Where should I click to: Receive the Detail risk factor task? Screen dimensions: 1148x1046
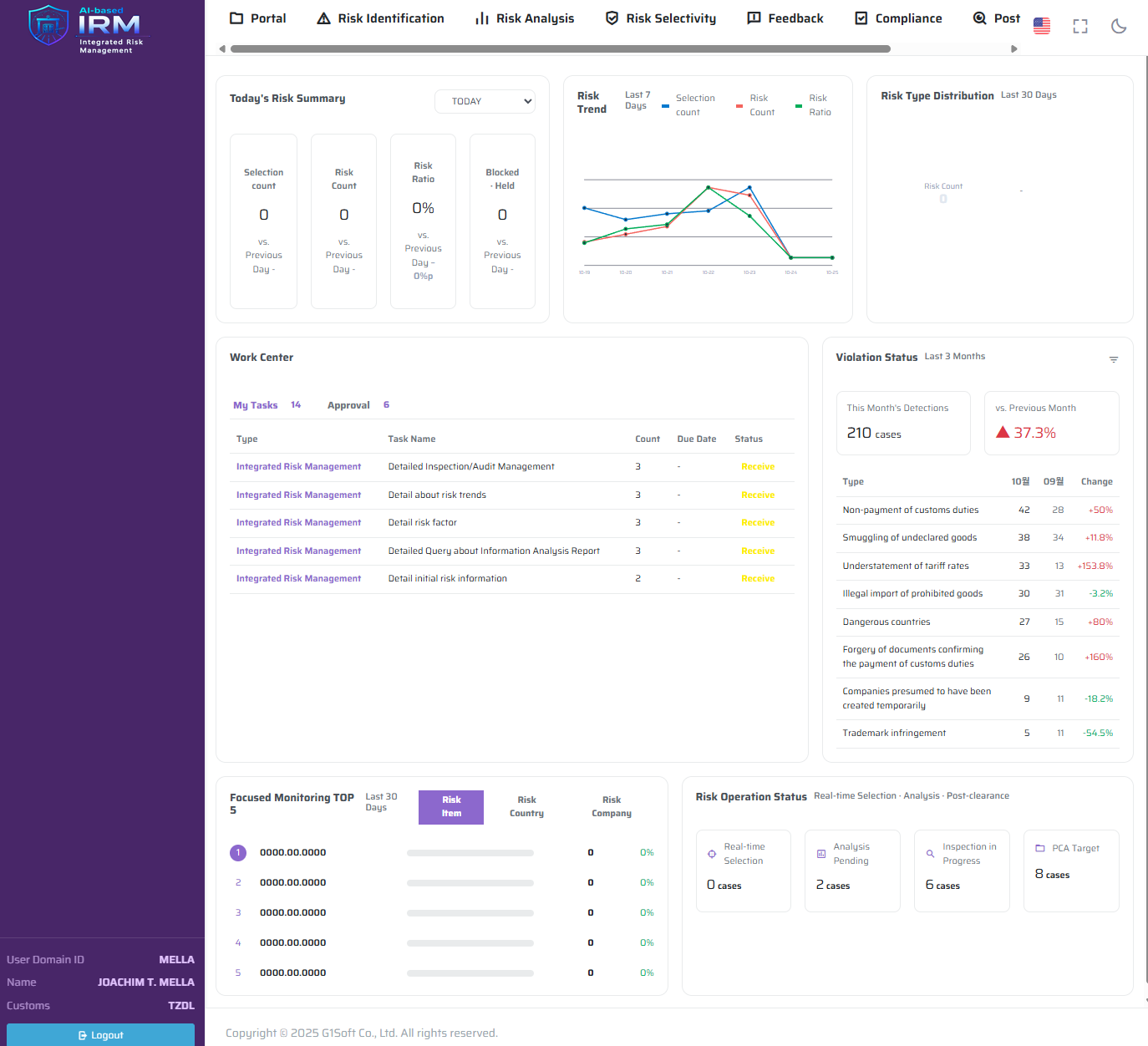758,523
